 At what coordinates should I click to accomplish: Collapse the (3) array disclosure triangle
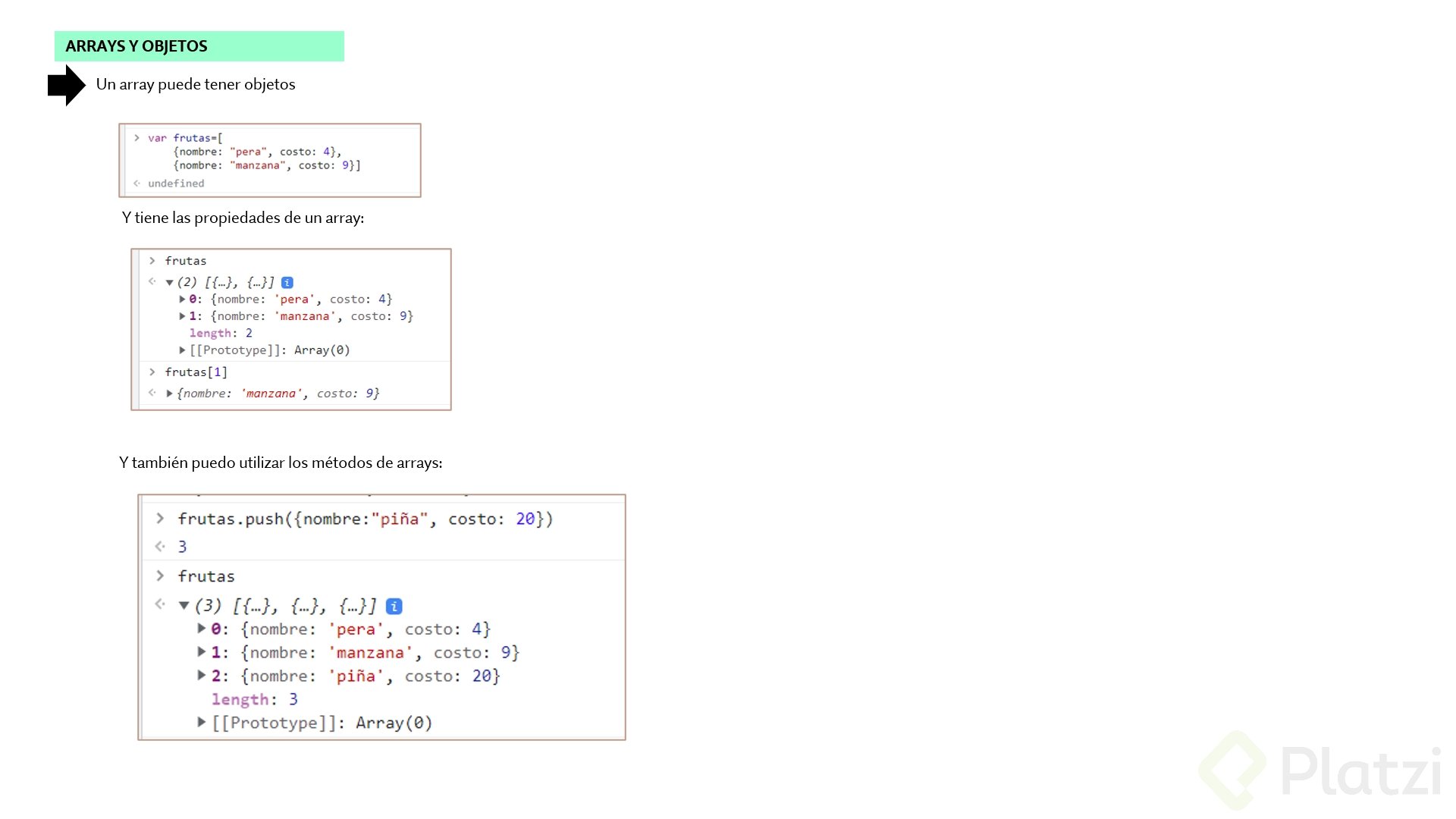(x=184, y=606)
